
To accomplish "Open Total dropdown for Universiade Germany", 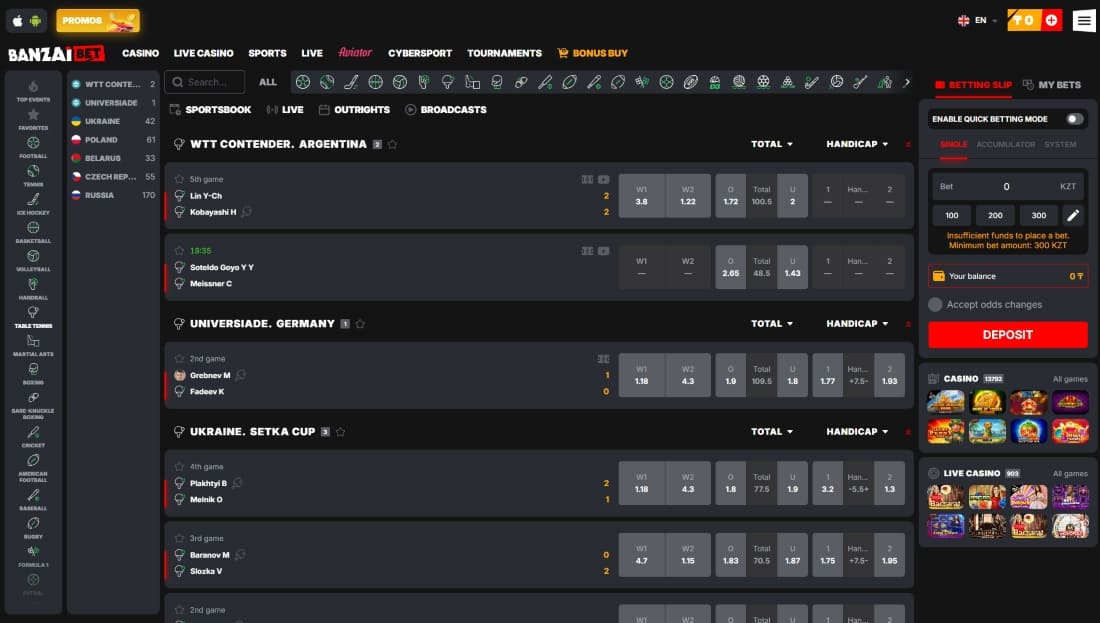I will 772,323.
